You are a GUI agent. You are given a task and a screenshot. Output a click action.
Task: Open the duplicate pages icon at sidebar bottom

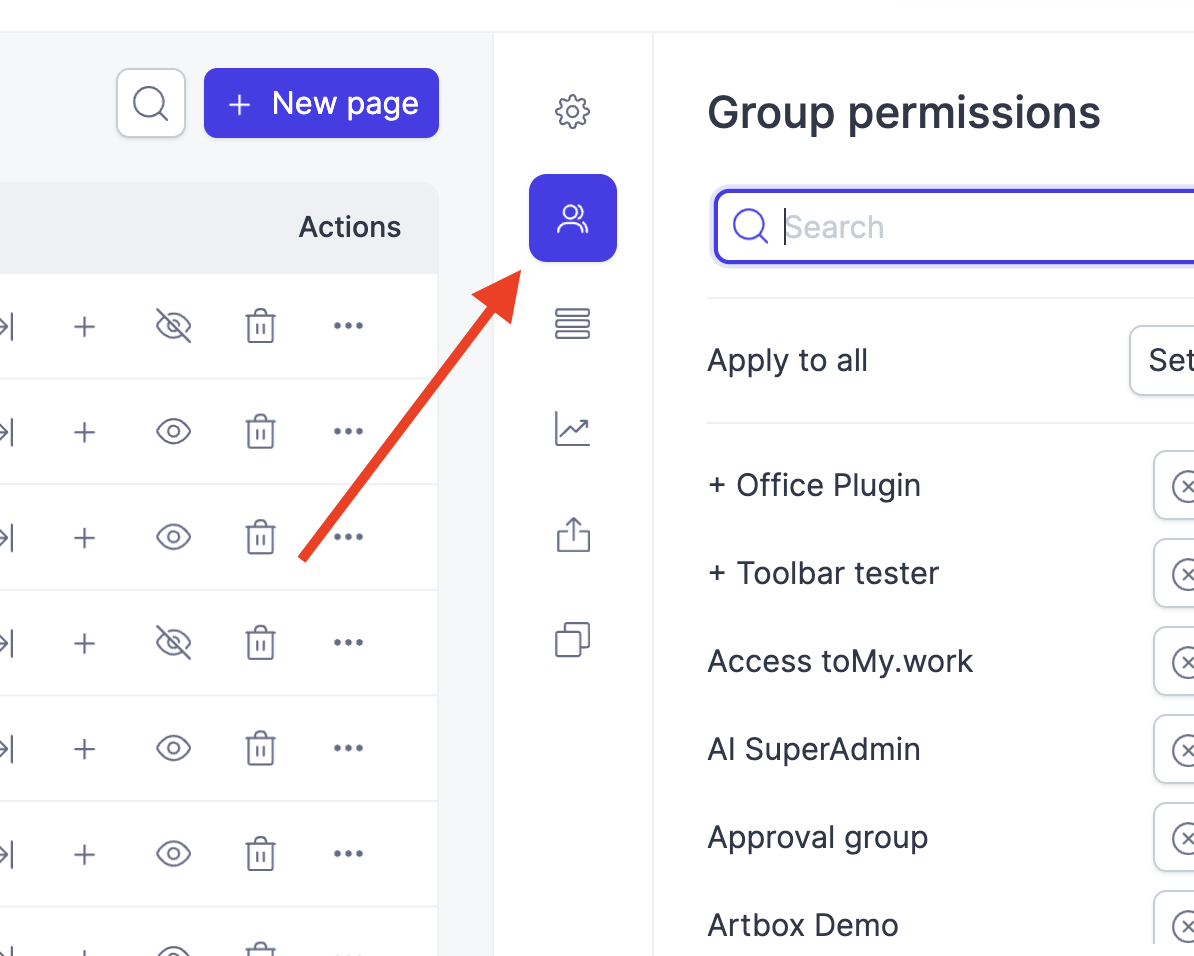(572, 639)
